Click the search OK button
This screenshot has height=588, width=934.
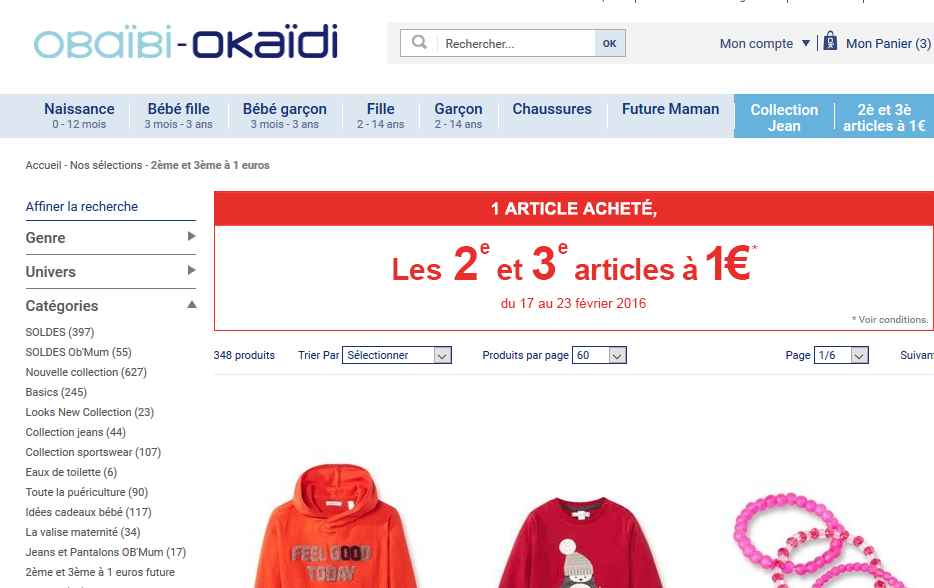coord(610,43)
